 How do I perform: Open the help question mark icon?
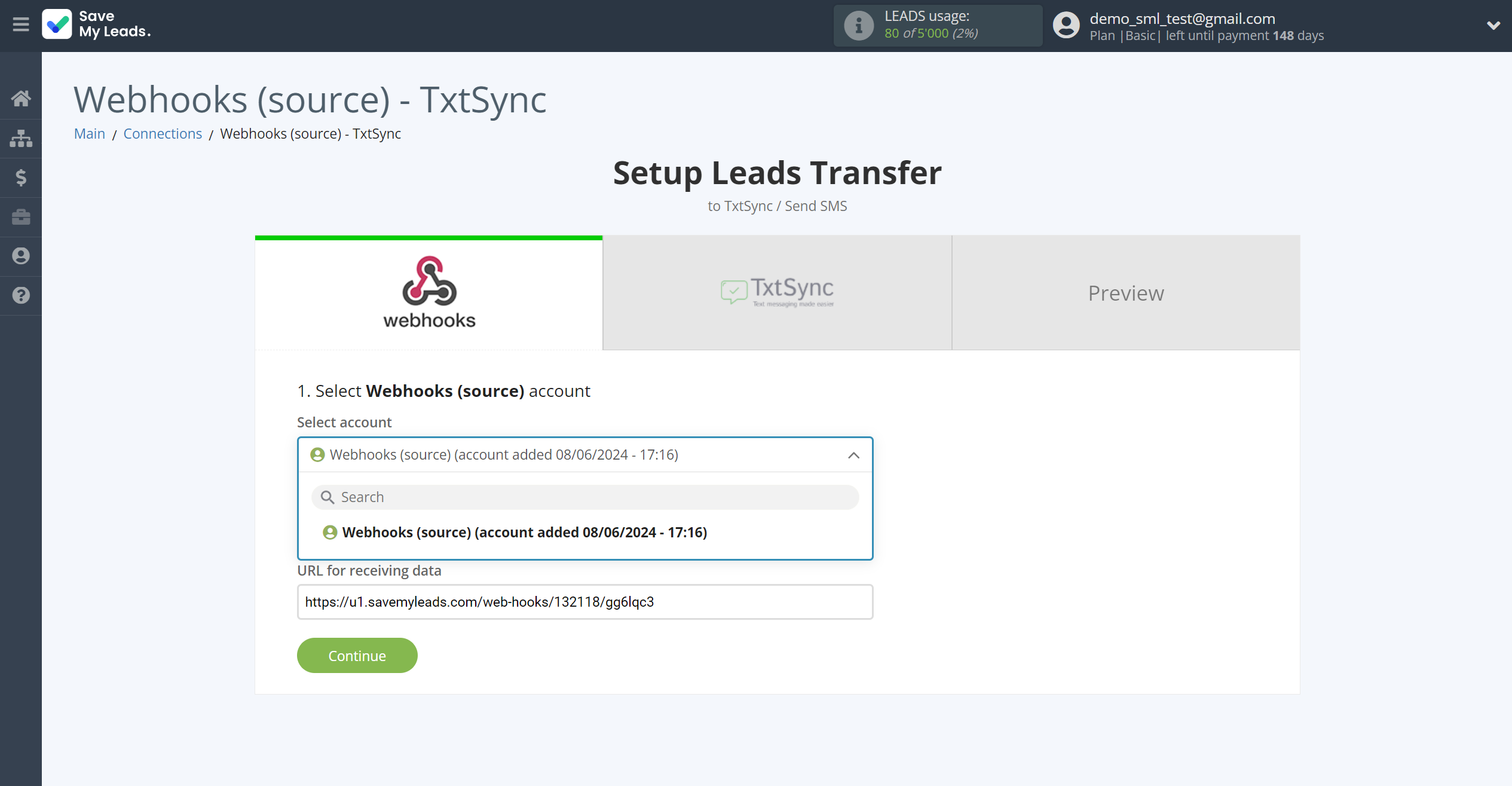click(21, 295)
